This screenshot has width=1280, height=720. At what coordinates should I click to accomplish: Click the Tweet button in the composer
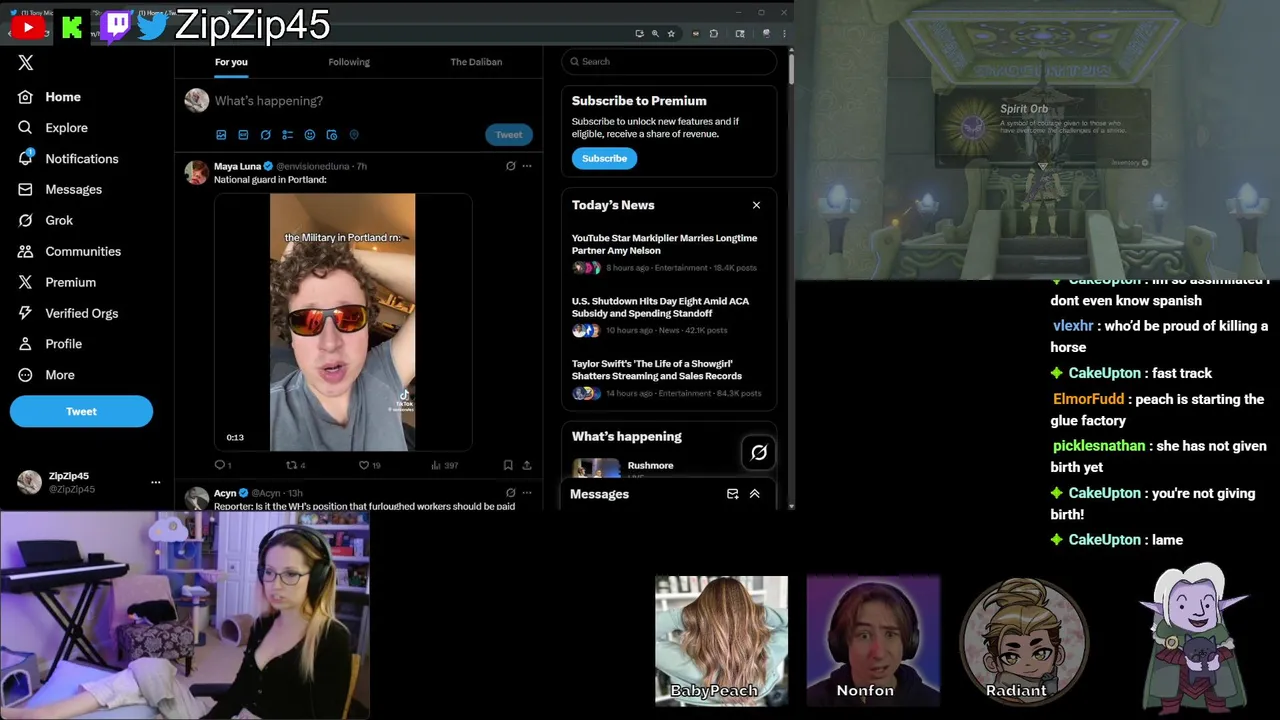[509, 135]
